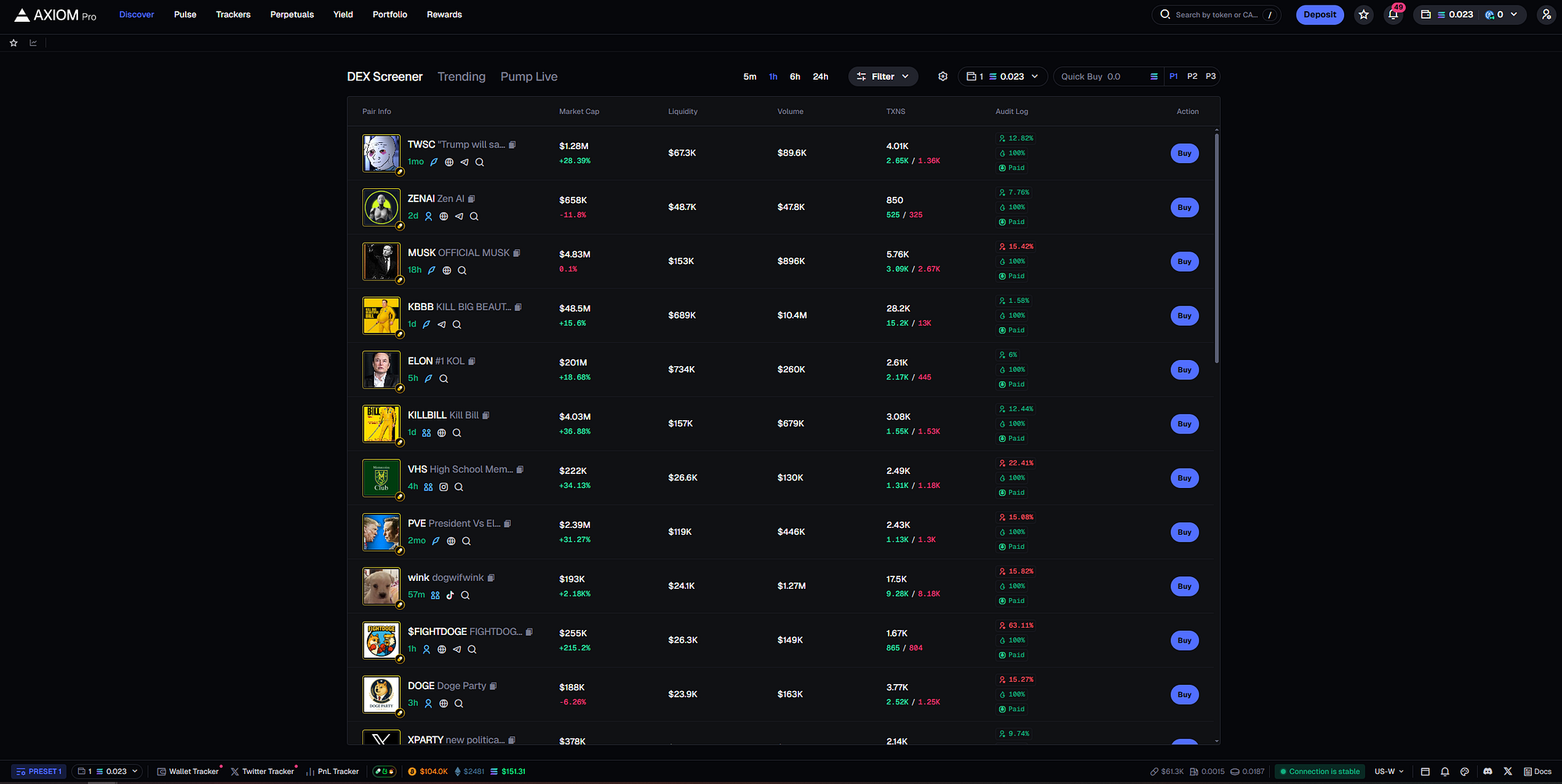1562x784 pixels.
Task: Open the watchlist star icon in top bar
Action: (1364, 15)
